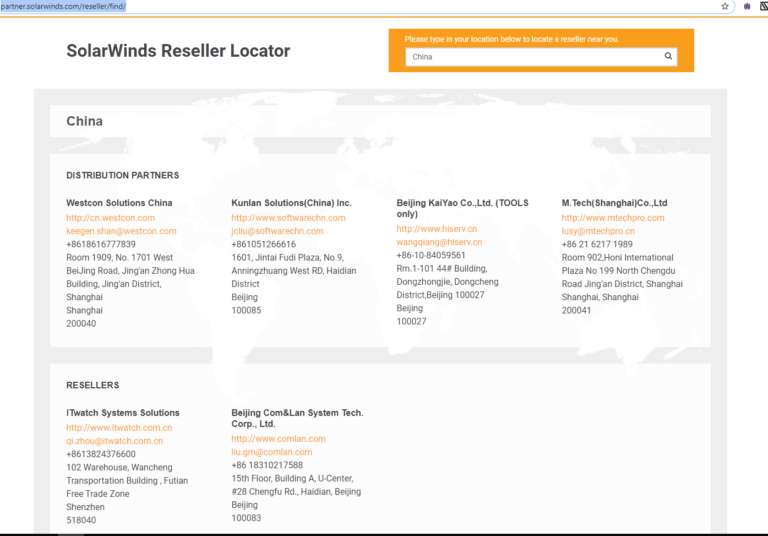Click postal code 100085

click(246, 310)
